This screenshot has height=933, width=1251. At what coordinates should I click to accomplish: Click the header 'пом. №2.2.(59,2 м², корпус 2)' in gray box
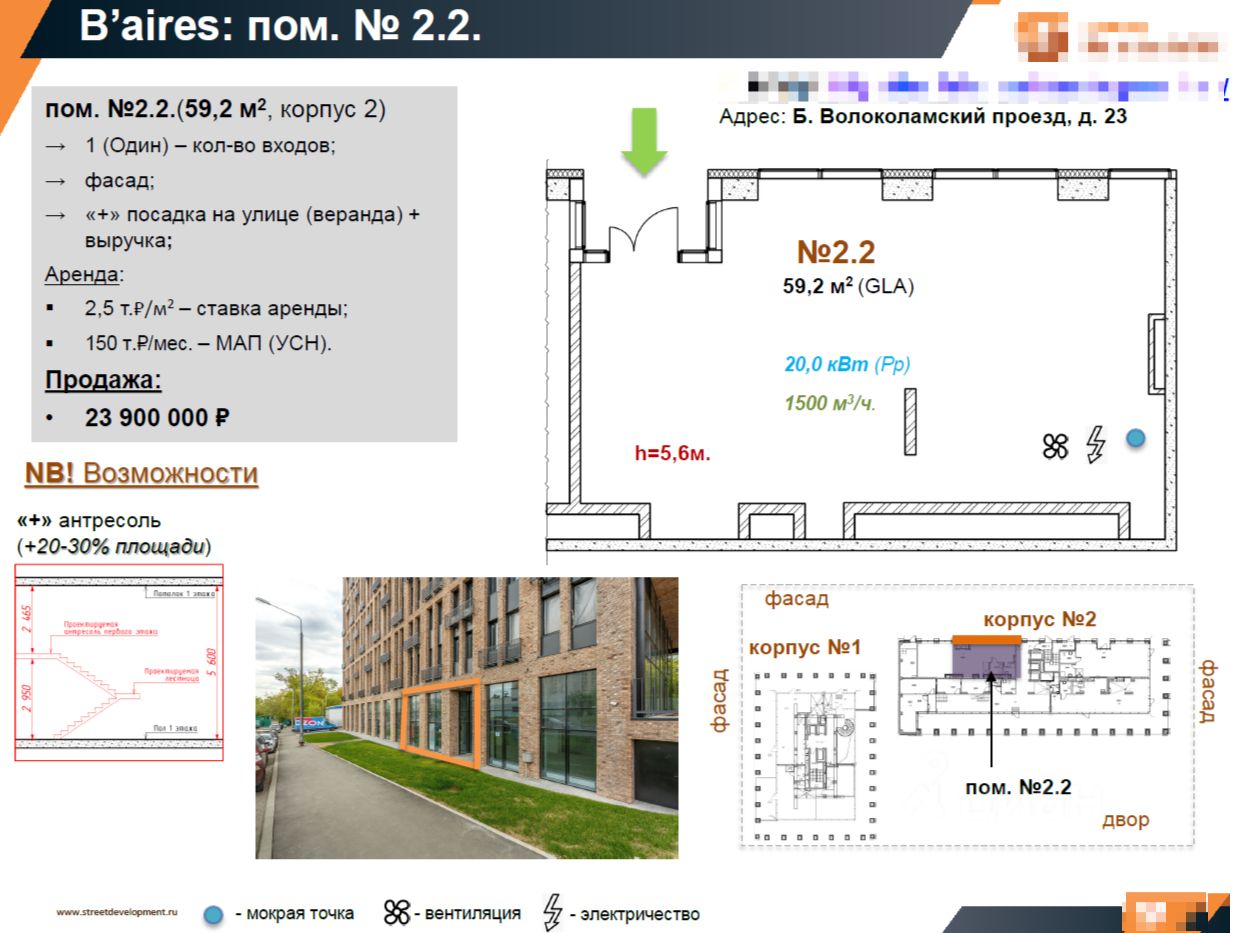[215, 109]
